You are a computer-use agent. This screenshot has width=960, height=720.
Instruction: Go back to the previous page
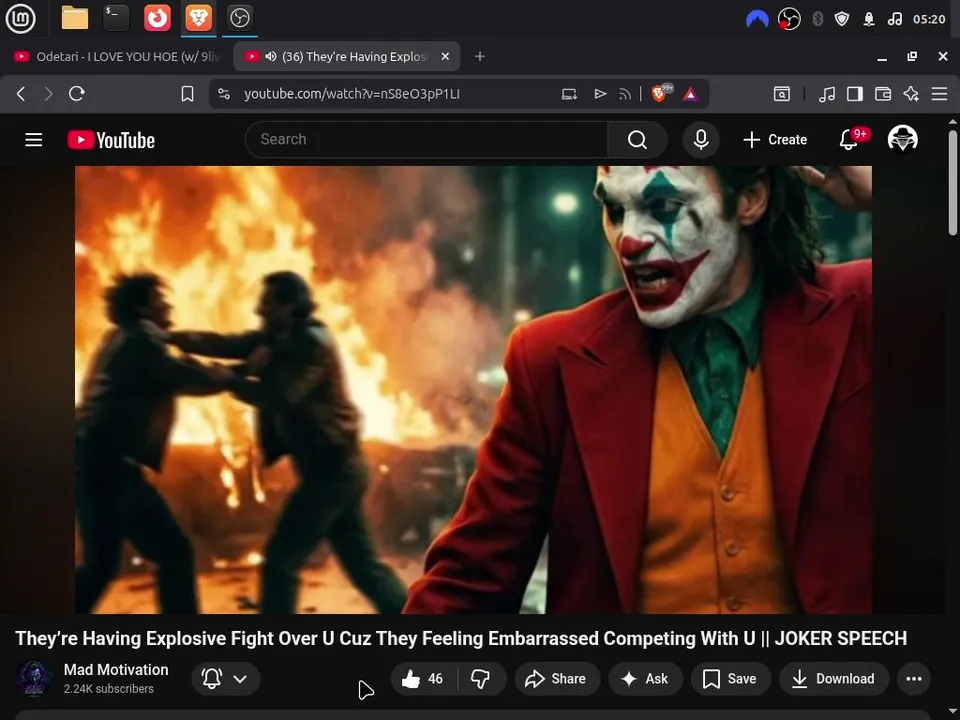click(21, 94)
